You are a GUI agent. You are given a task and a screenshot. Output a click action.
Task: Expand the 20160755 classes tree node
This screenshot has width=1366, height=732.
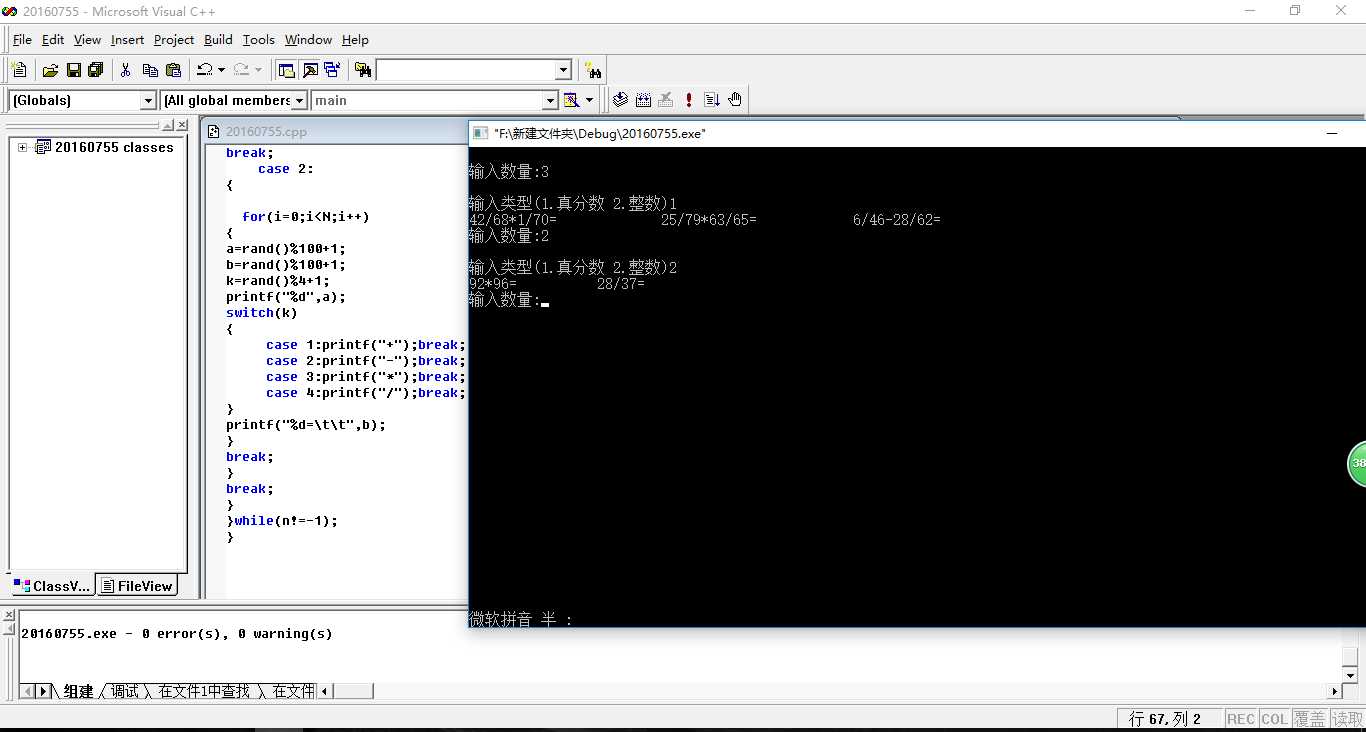22,147
